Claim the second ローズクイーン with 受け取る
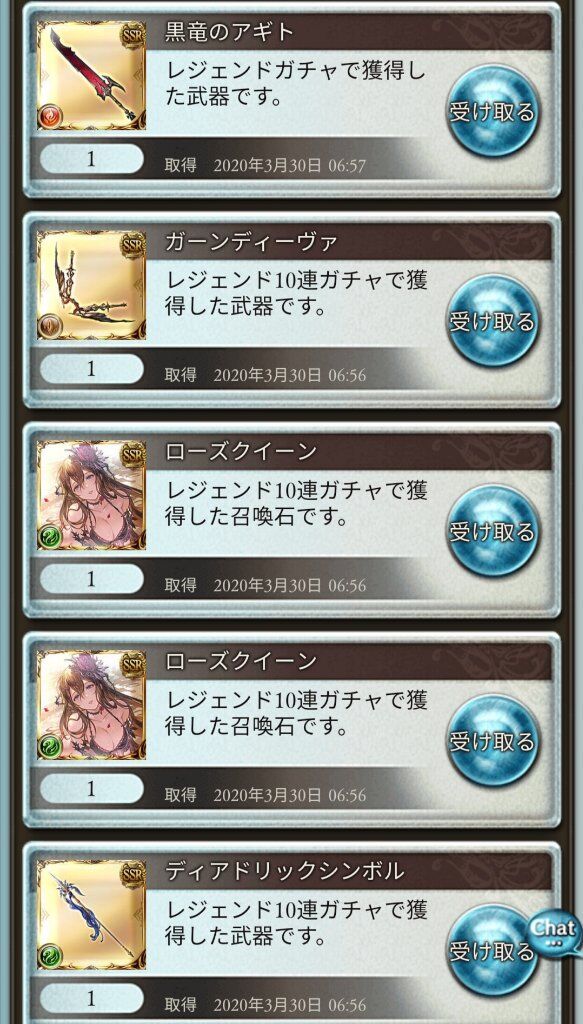This screenshot has height=1024, width=583. [x=493, y=742]
